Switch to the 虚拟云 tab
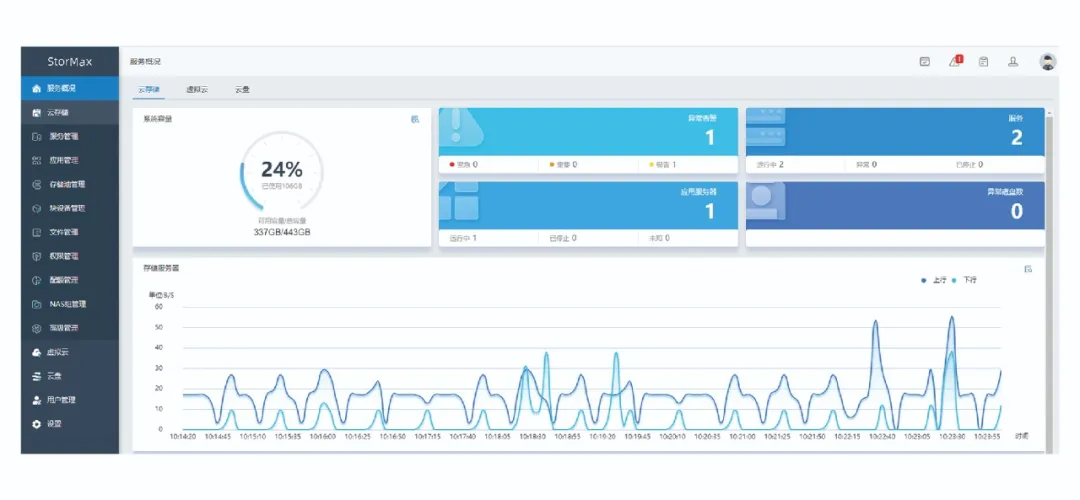Viewport: 1080px width, 500px height. coord(197,90)
